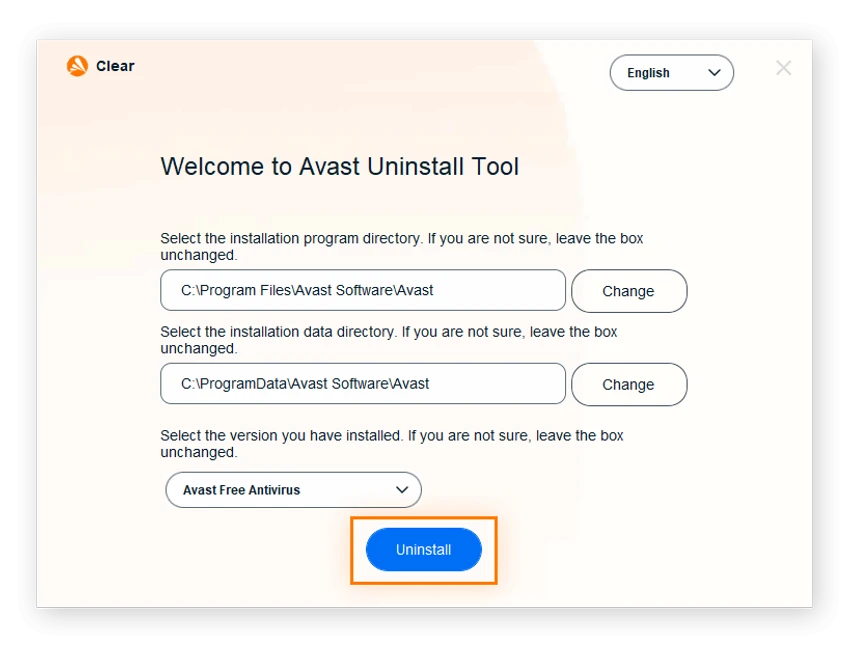Click the 'Select the installation data directory' text
The width and height of the screenshot is (850, 645).
pos(278,332)
